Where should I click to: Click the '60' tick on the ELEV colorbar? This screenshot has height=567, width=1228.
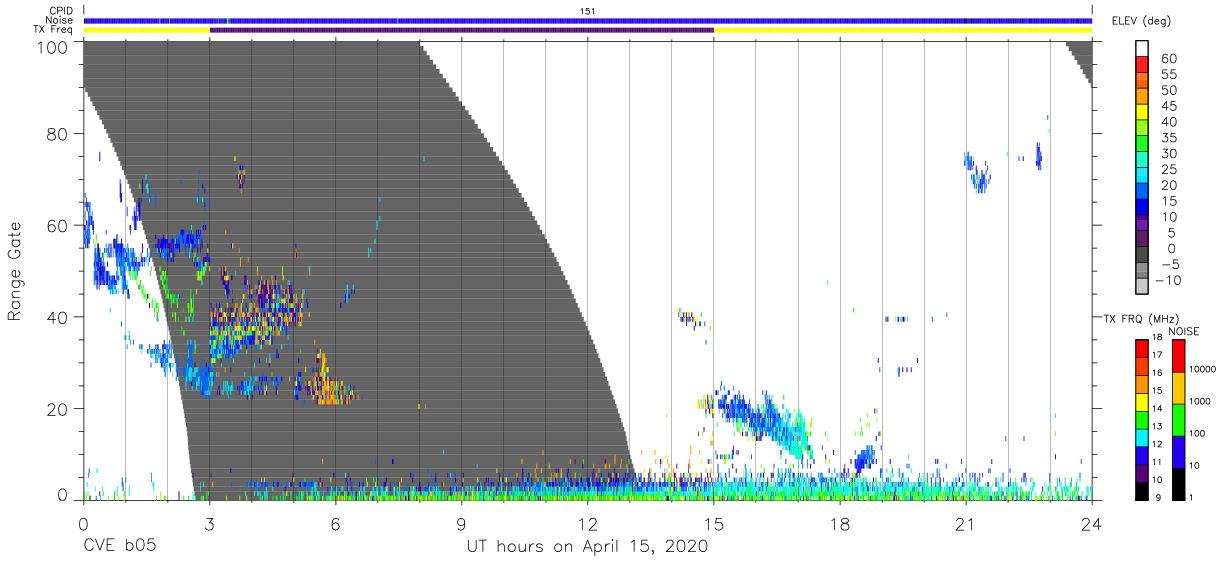[x=1167, y=58]
